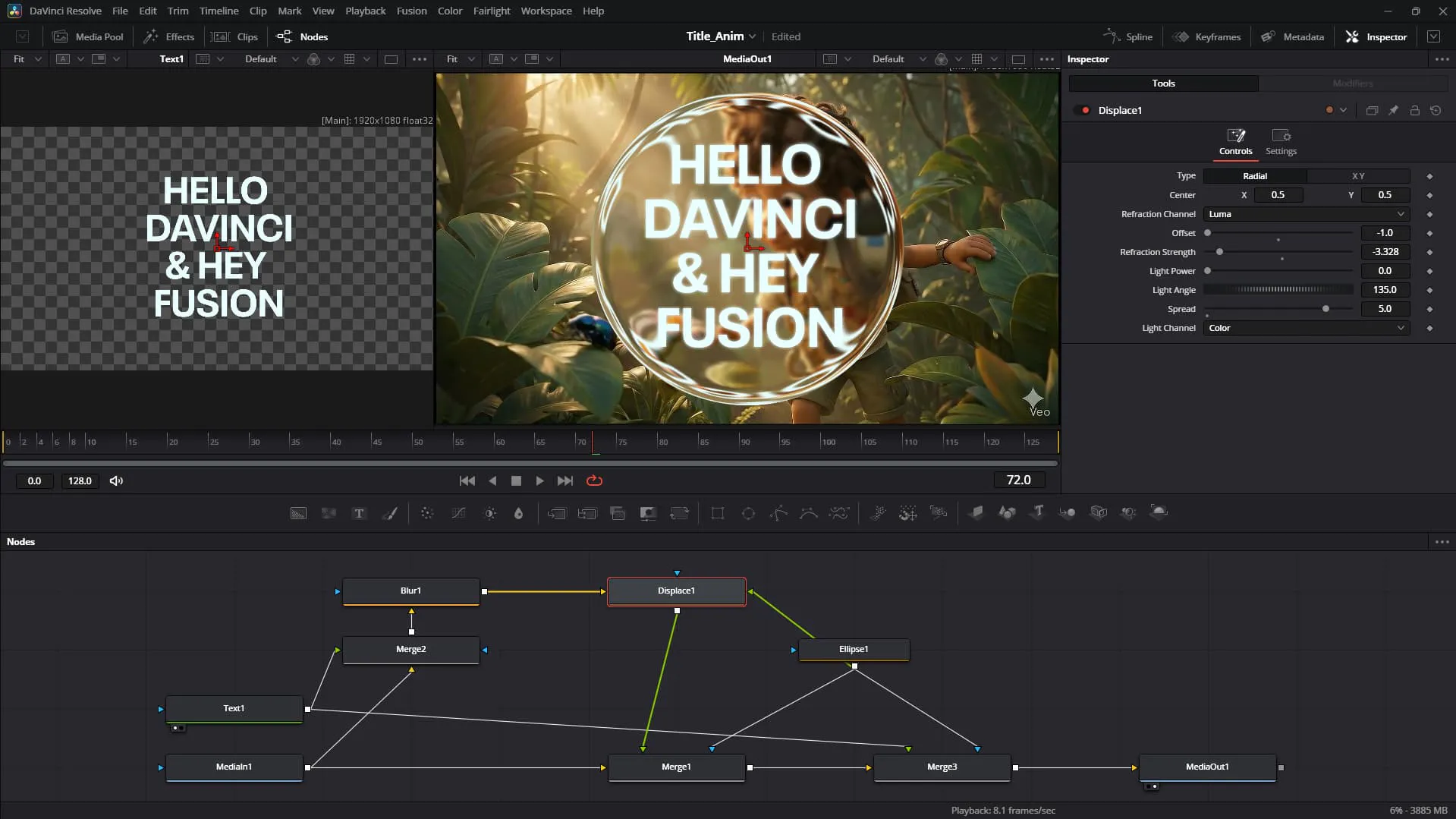The width and height of the screenshot is (1456, 819).
Task: Add an Ellipse mask from toolbar
Action: click(x=748, y=513)
